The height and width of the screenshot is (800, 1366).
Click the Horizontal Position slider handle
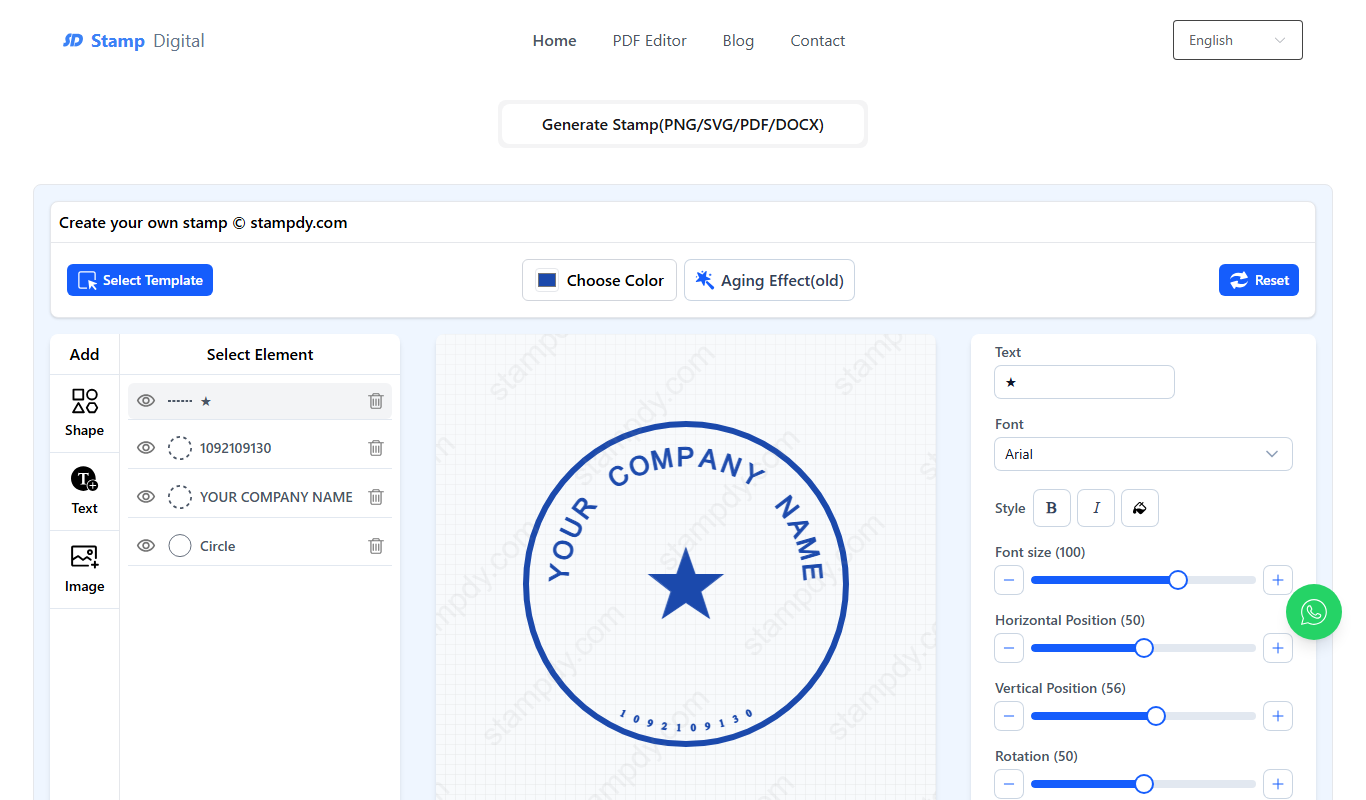pos(1144,648)
